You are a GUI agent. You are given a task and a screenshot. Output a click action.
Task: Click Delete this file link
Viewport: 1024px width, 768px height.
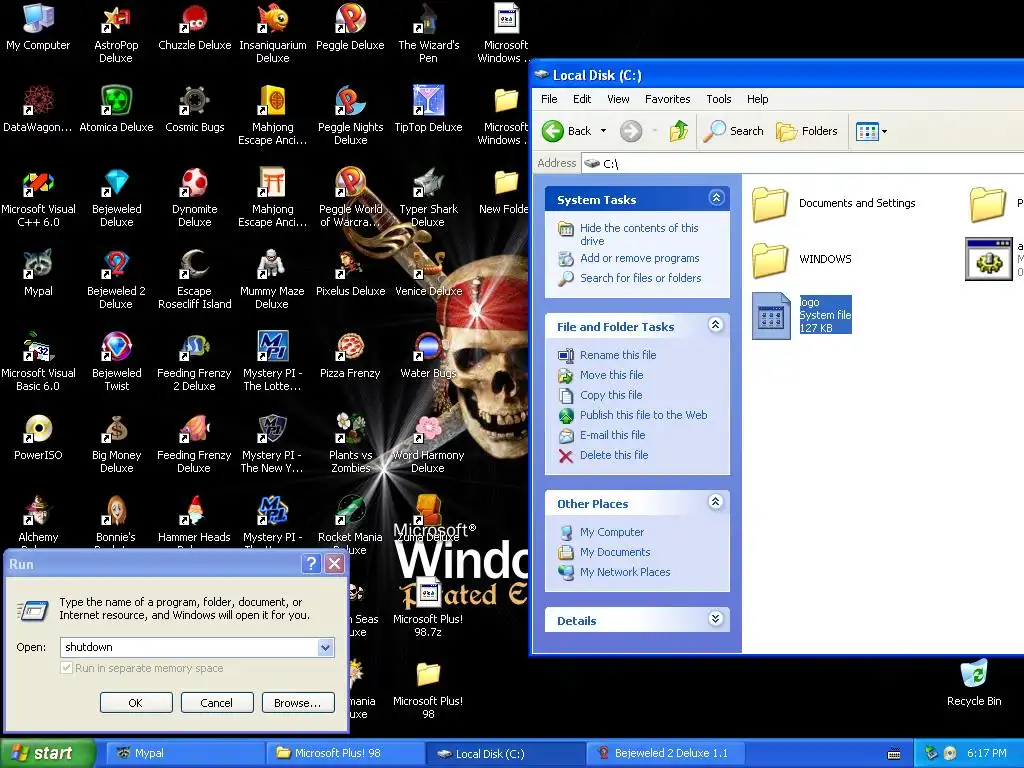(x=614, y=455)
